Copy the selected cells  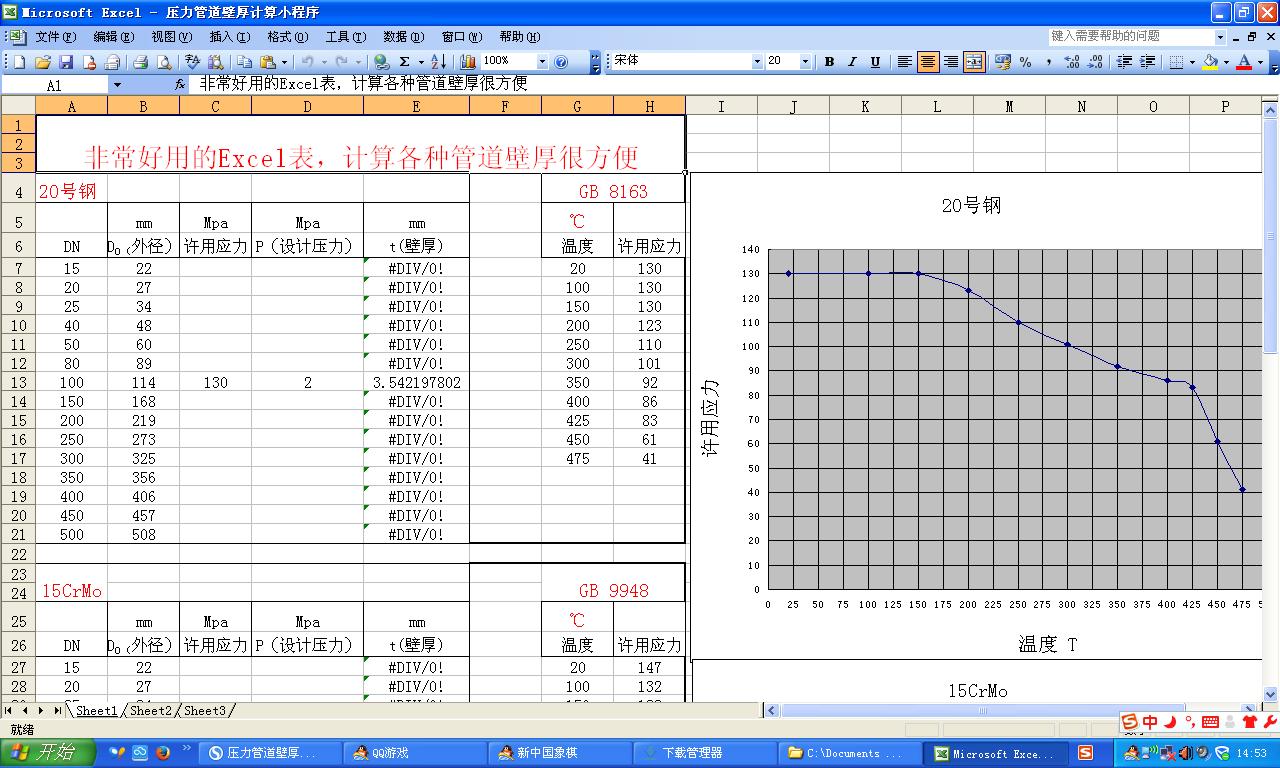[x=244, y=62]
